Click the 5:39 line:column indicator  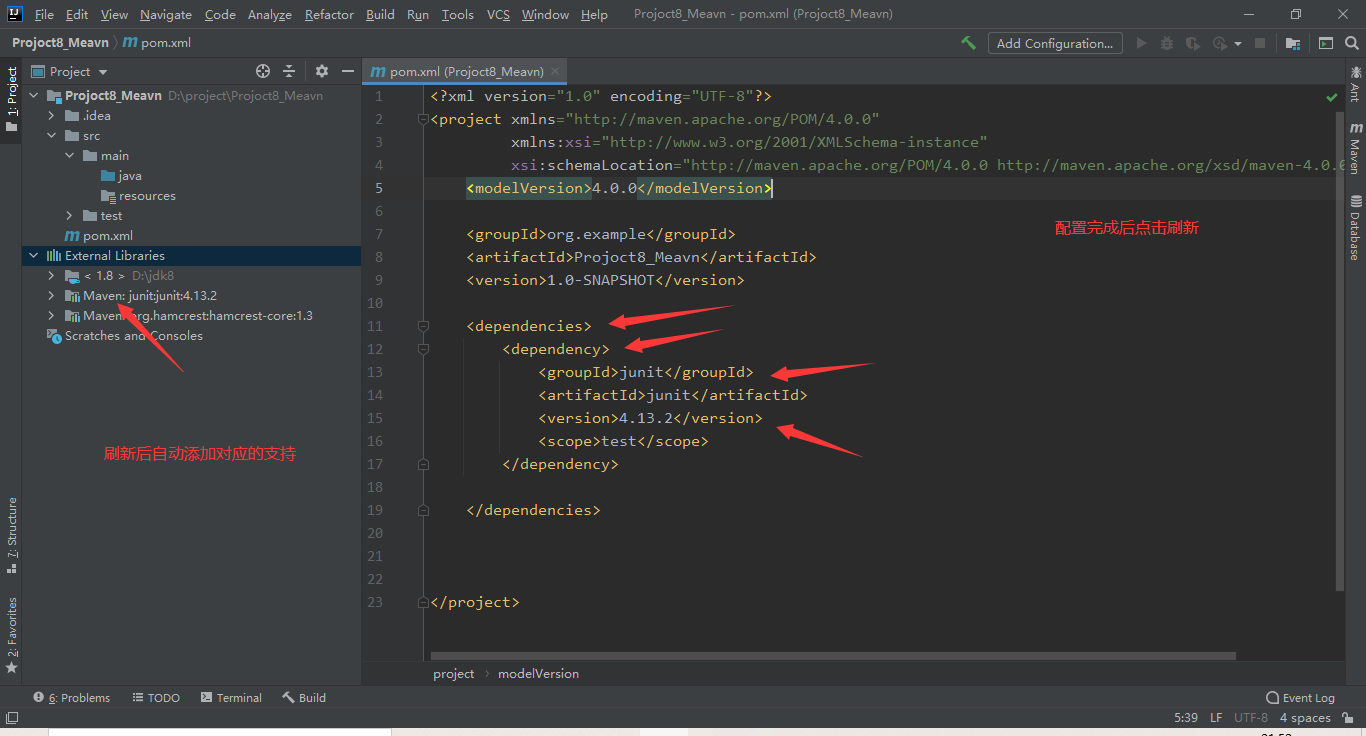tap(1185, 718)
